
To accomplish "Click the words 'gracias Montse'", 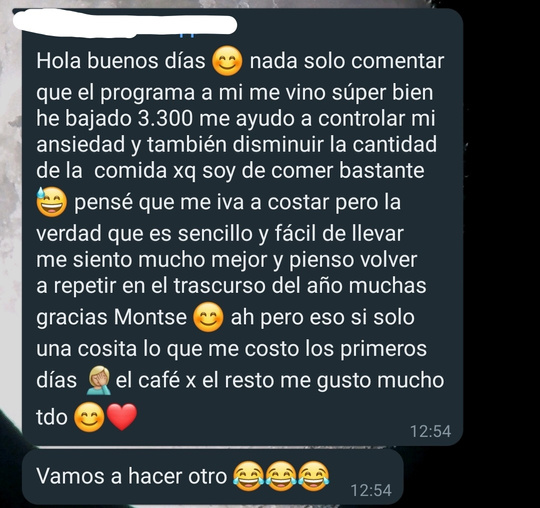I will [x=112, y=317].
